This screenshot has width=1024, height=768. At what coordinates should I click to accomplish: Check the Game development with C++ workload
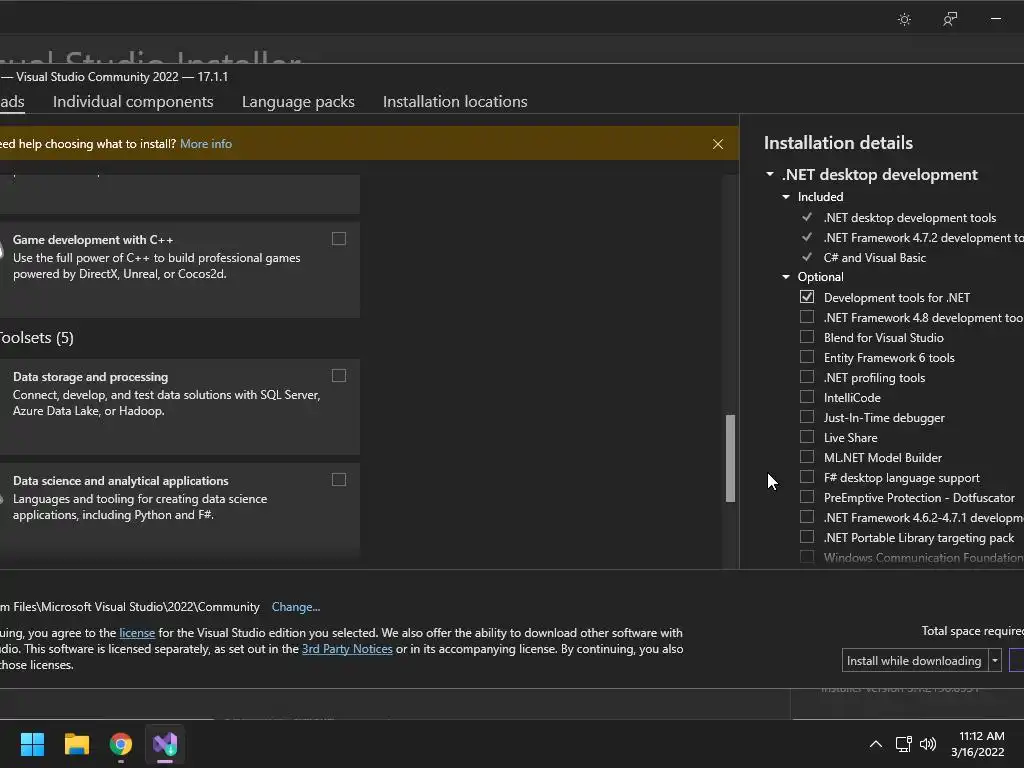pos(339,239)
